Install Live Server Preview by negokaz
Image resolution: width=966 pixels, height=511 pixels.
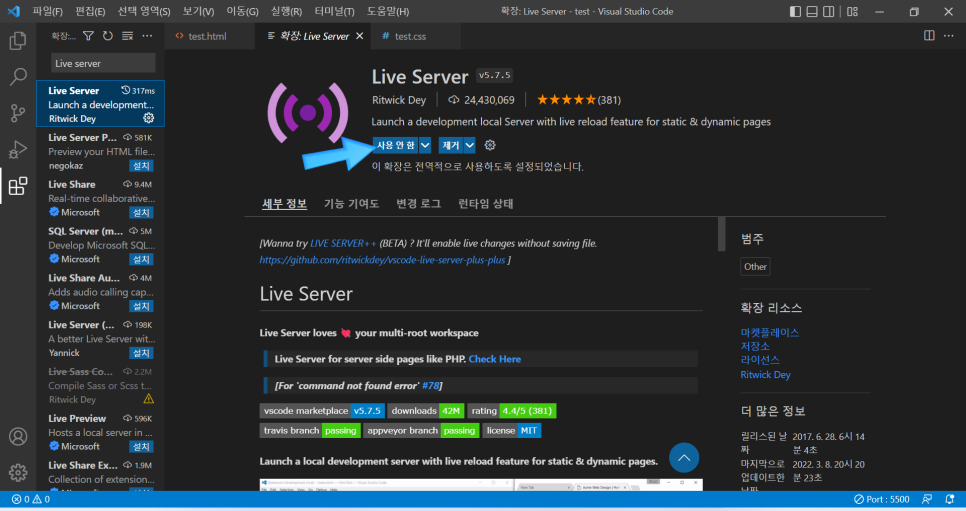(141, 166)
